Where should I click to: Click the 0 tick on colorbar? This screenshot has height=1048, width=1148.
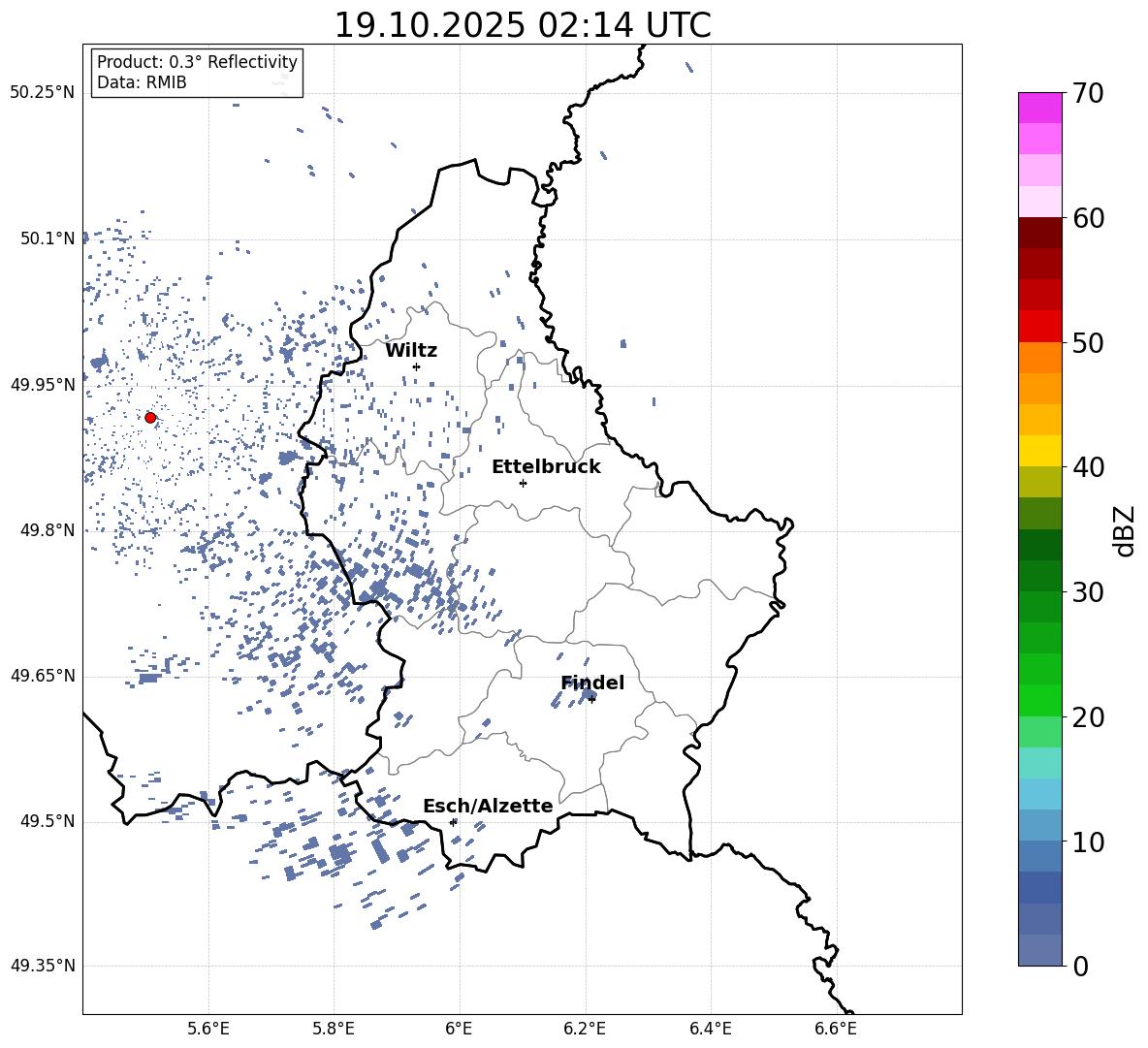pyautogui.click(x=1080, y=966)
